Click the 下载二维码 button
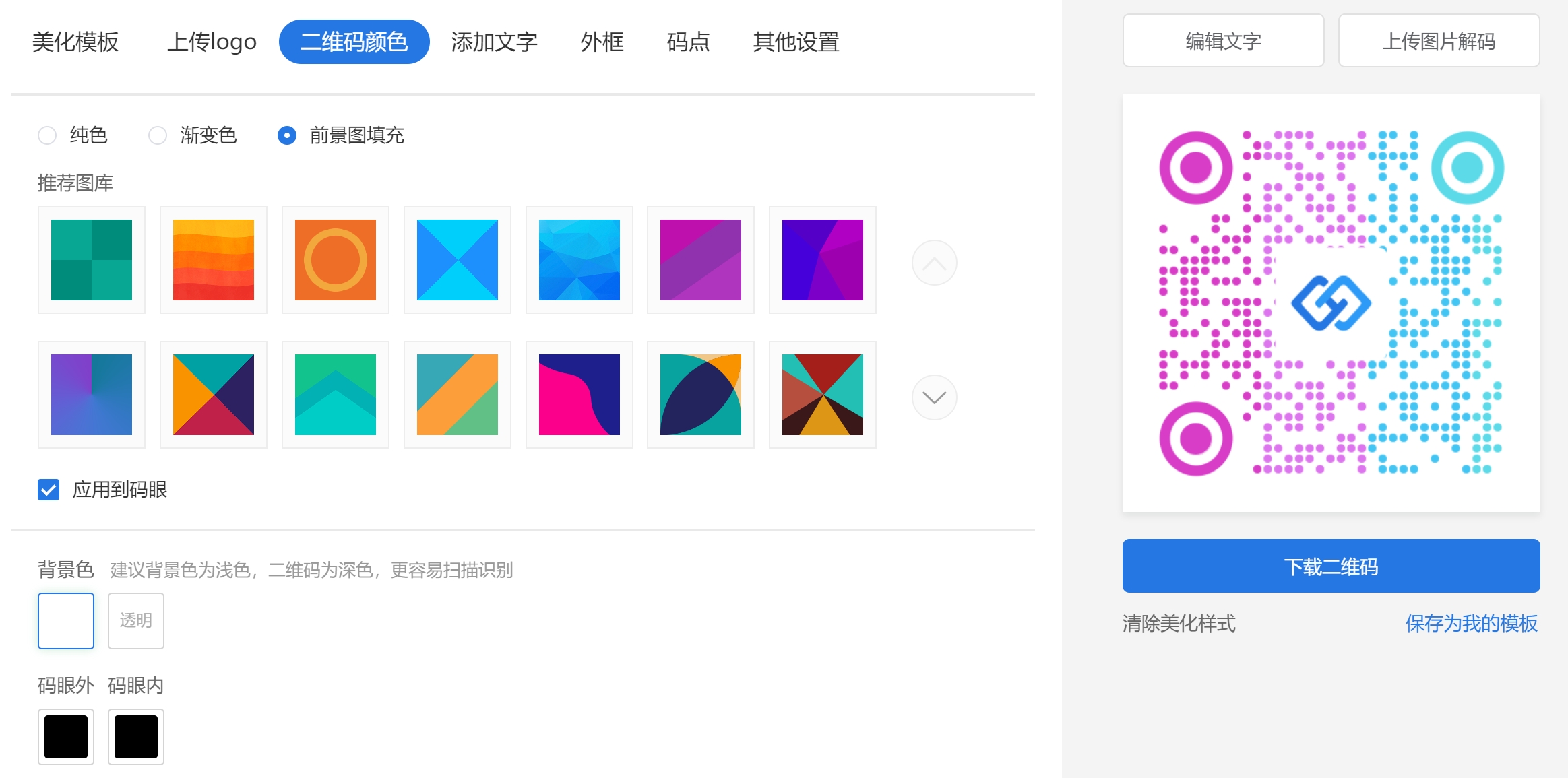Image resolution: width=1568 pixels, height=778 pixels. click(x=1331, y=566)
